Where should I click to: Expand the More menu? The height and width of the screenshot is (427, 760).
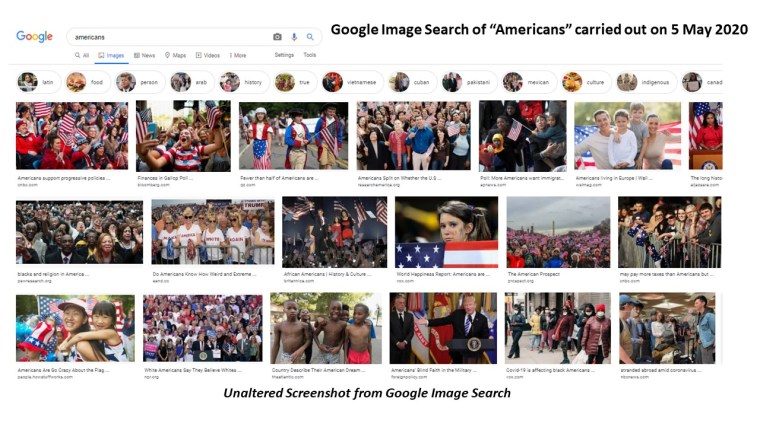(x=238, y=55)
